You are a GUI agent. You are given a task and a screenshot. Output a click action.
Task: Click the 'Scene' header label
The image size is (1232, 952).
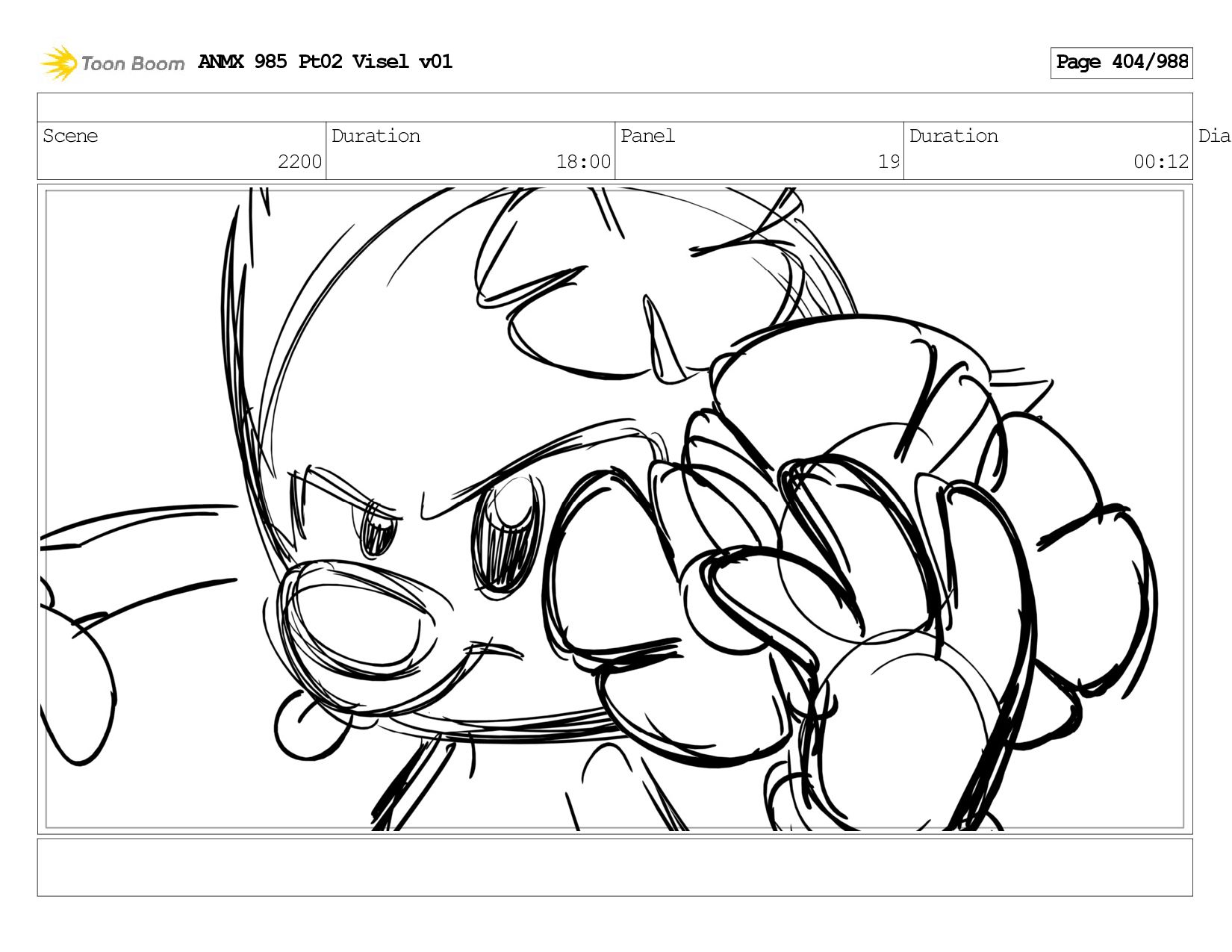[70, 136]
